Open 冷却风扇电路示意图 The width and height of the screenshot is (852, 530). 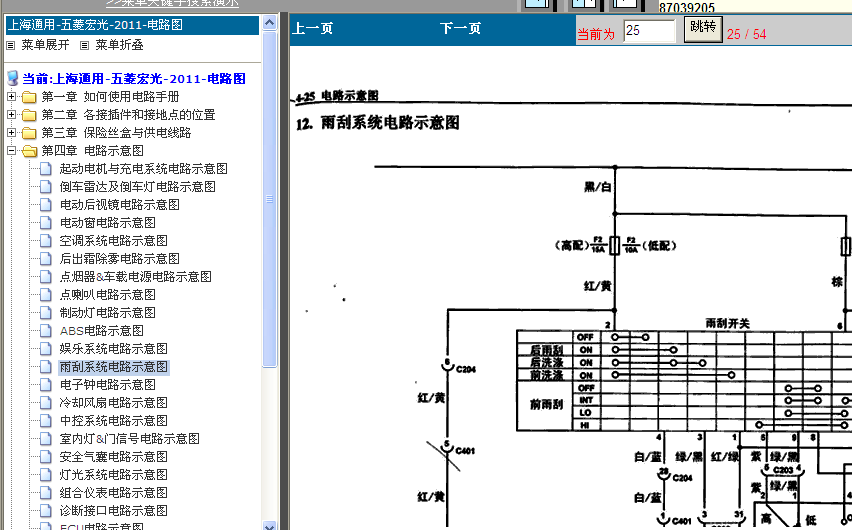(114, 402)
